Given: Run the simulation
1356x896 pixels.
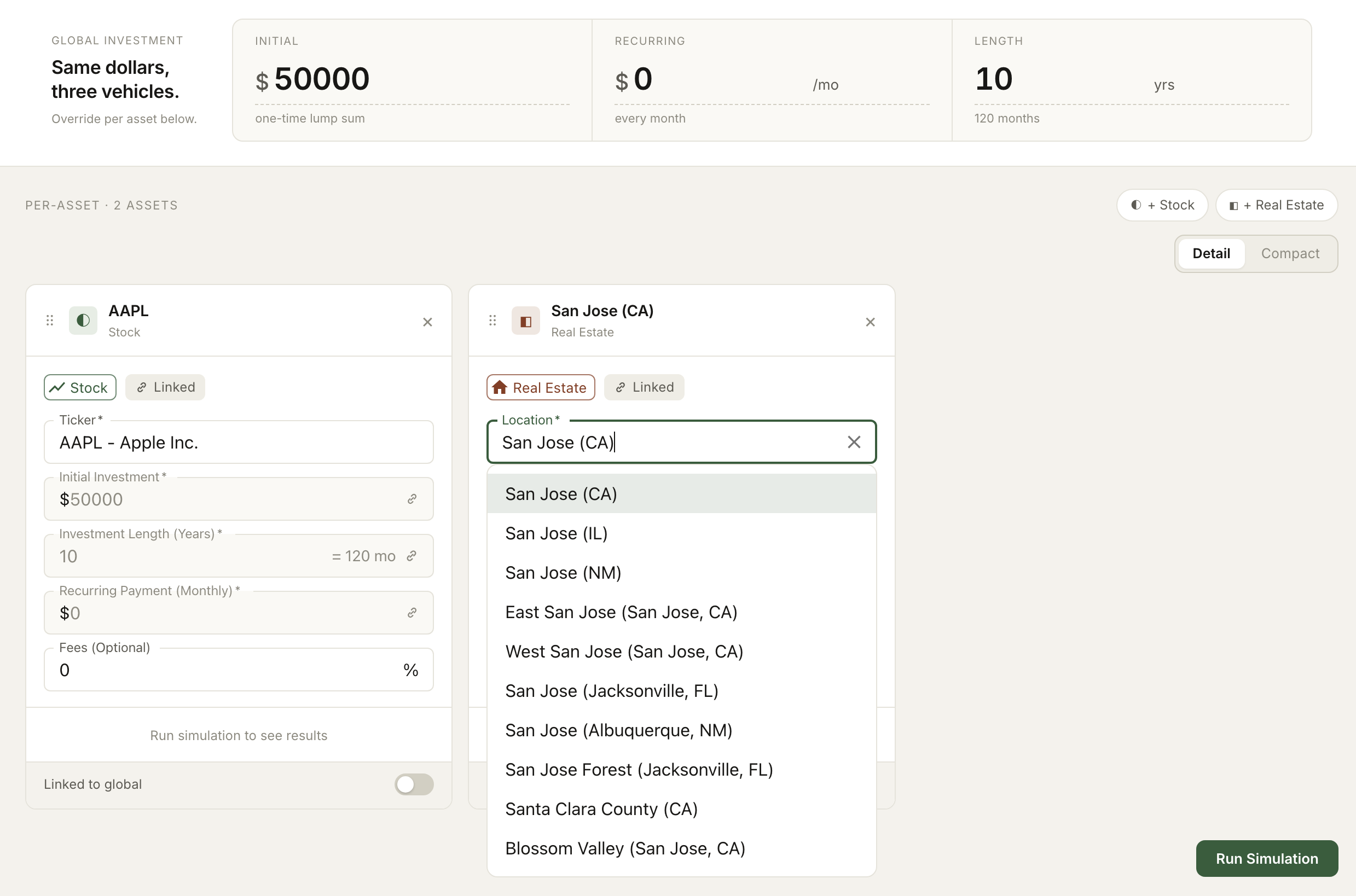Looking at the screenshot, I should (x=1267, y=858).
